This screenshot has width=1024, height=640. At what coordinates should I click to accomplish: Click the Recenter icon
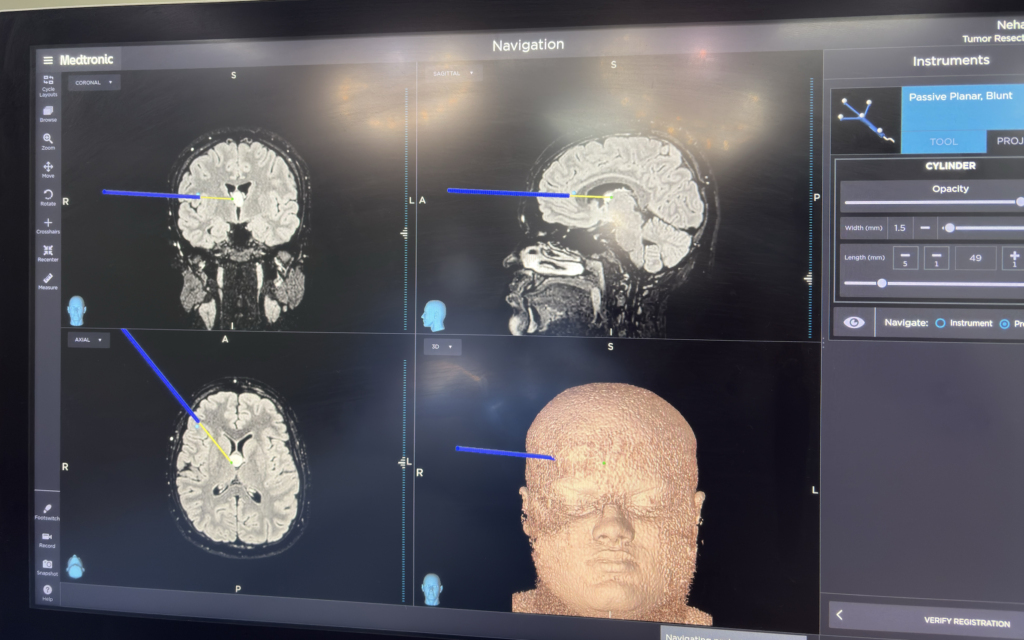pyautogui.click(x=48, y=252)
